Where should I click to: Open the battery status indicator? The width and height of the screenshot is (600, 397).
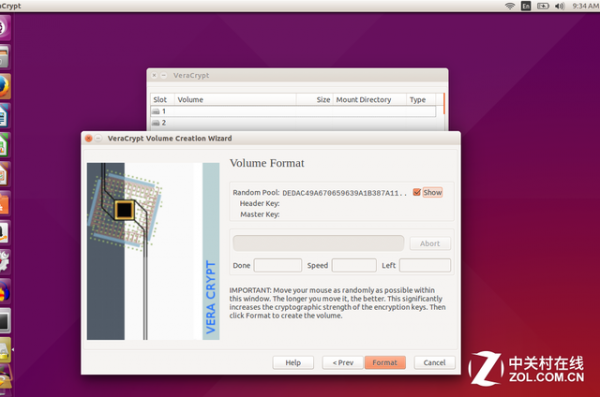click(543, 6)
